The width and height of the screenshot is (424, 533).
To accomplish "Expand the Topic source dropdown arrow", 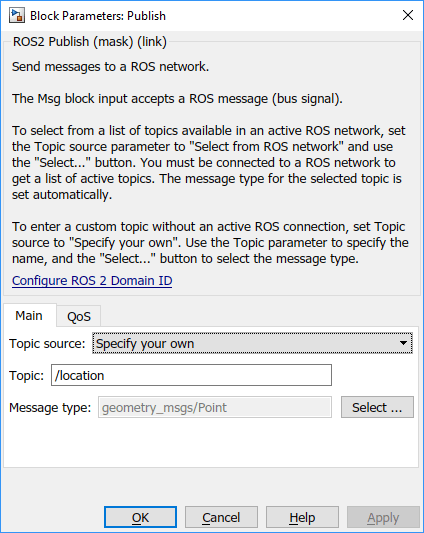I will coord(403,343).
